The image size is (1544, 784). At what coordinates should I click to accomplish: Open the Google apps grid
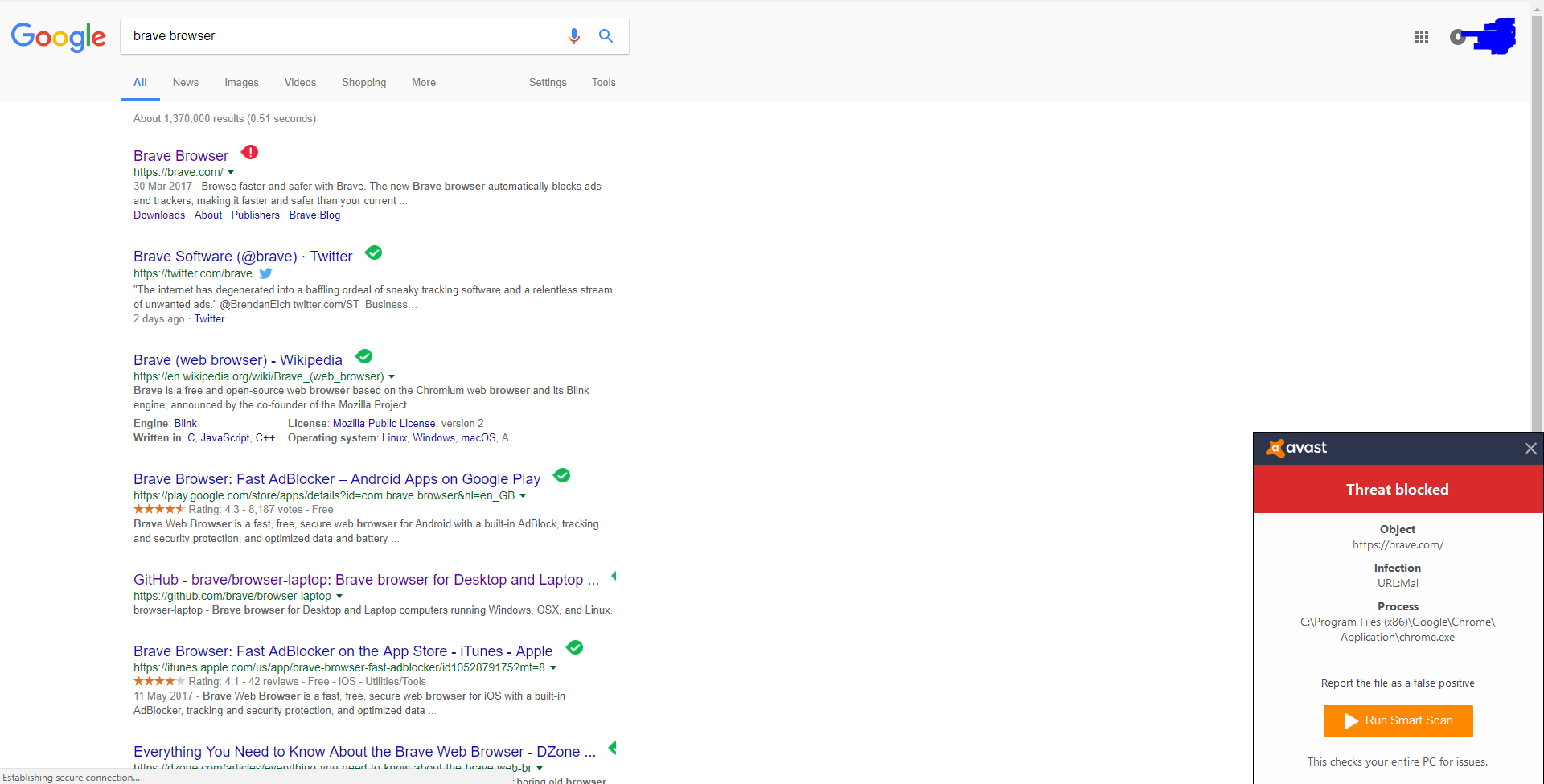tap(1421, 37)
